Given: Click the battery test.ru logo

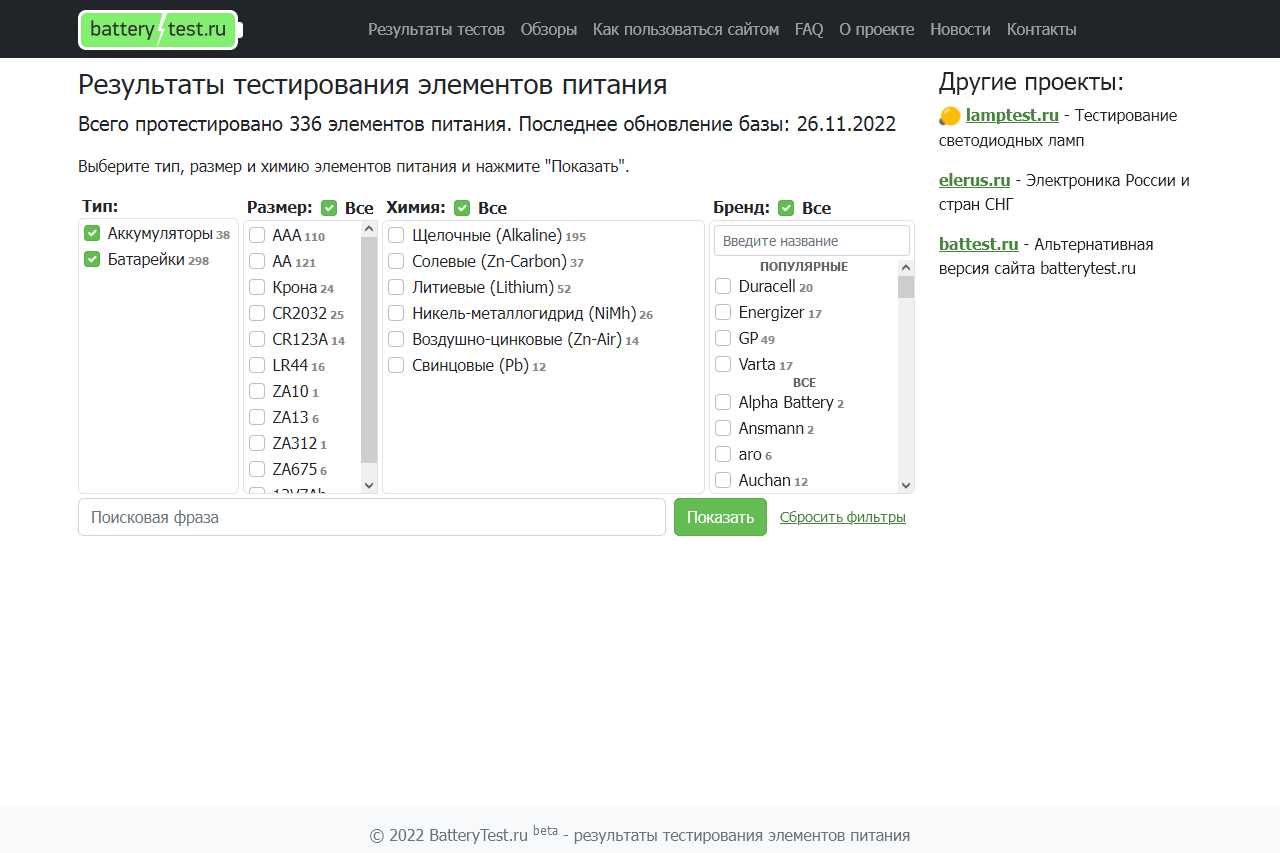Looking at the screenshot, I should [157, 29].
